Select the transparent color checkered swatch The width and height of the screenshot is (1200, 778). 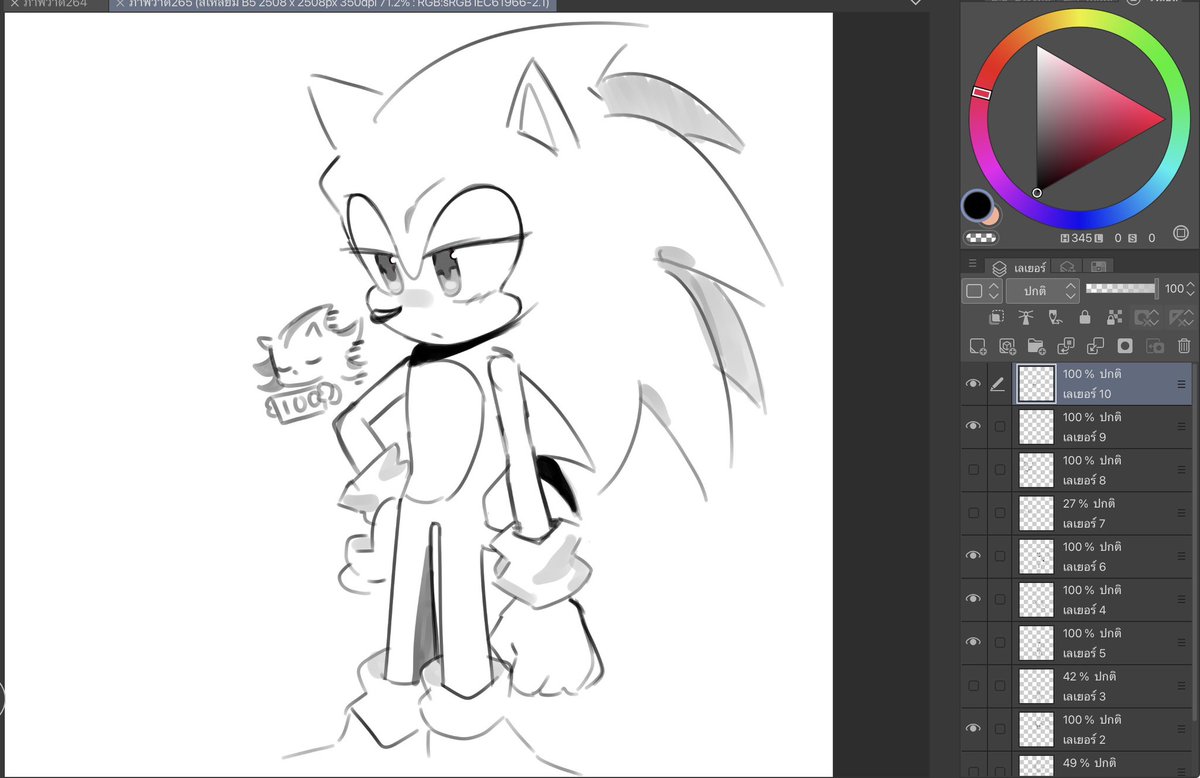tap(981, 238)
